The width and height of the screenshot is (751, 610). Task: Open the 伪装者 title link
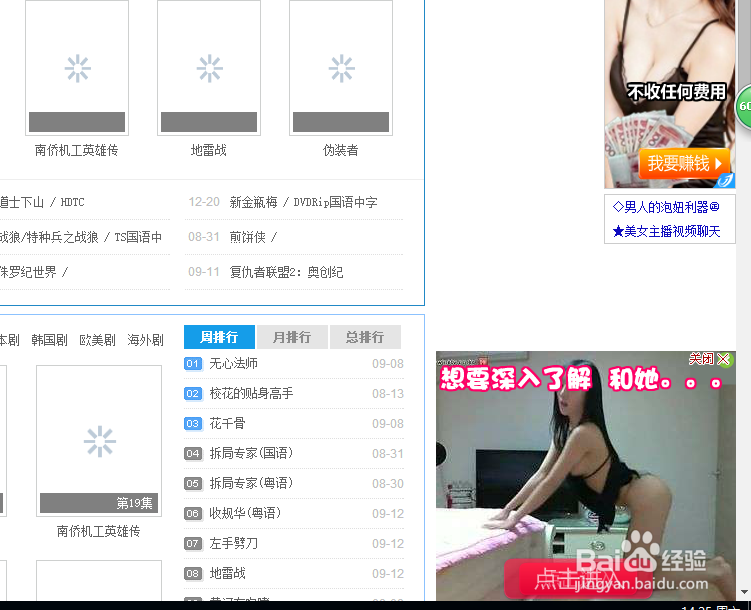coord(341,150)
